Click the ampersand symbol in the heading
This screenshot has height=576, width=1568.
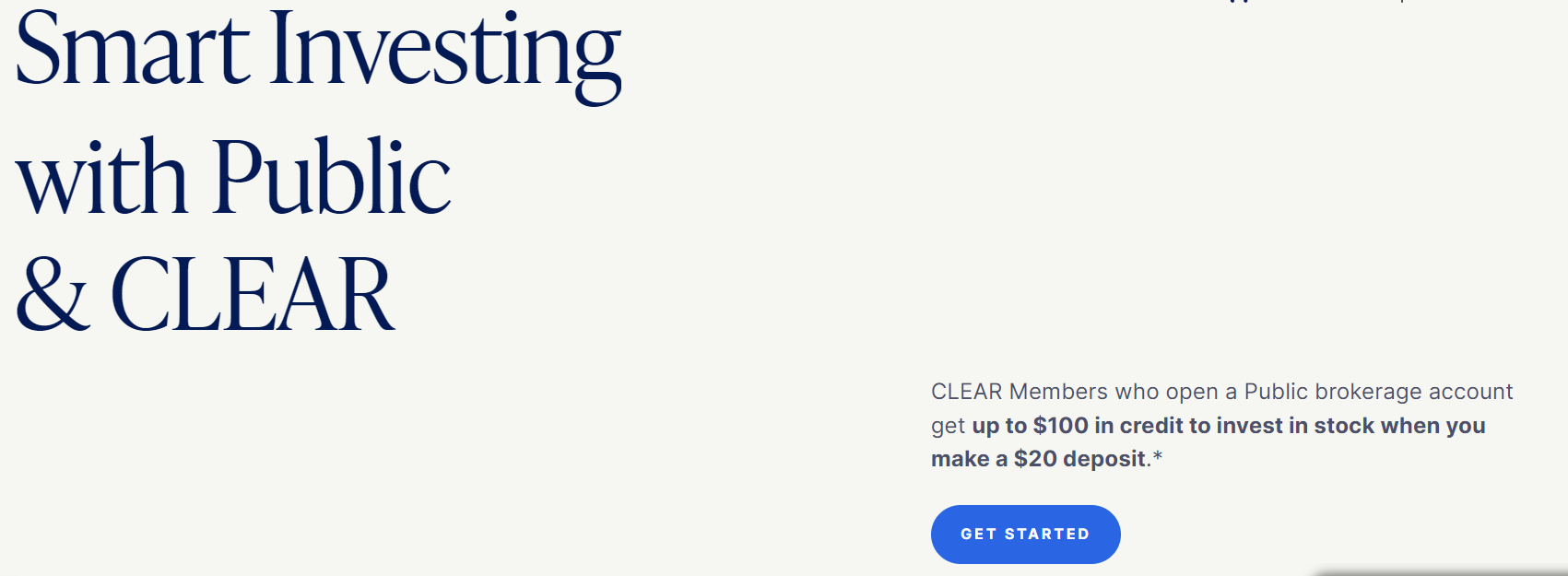[53, 294]
